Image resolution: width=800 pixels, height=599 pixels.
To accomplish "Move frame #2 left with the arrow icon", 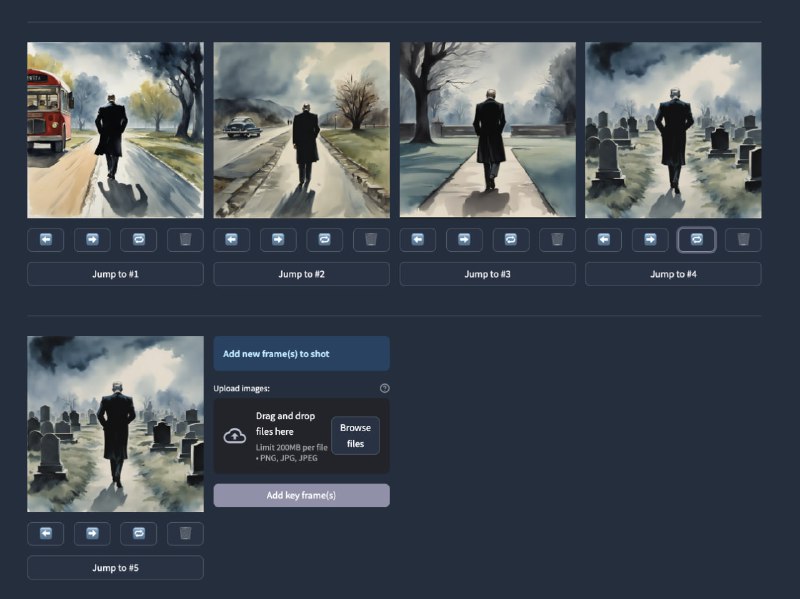I will pos(231,240).
